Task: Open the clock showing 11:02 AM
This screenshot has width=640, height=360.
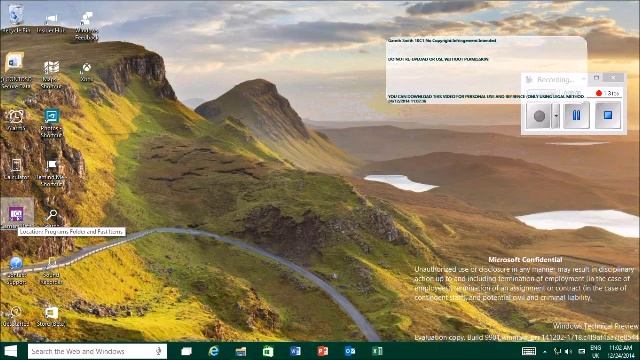Action: click(620, 351)
